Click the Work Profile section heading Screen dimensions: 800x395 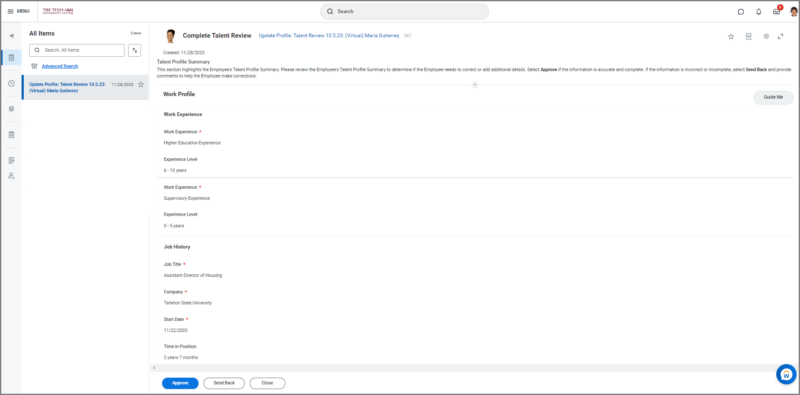tap(179, 94)
